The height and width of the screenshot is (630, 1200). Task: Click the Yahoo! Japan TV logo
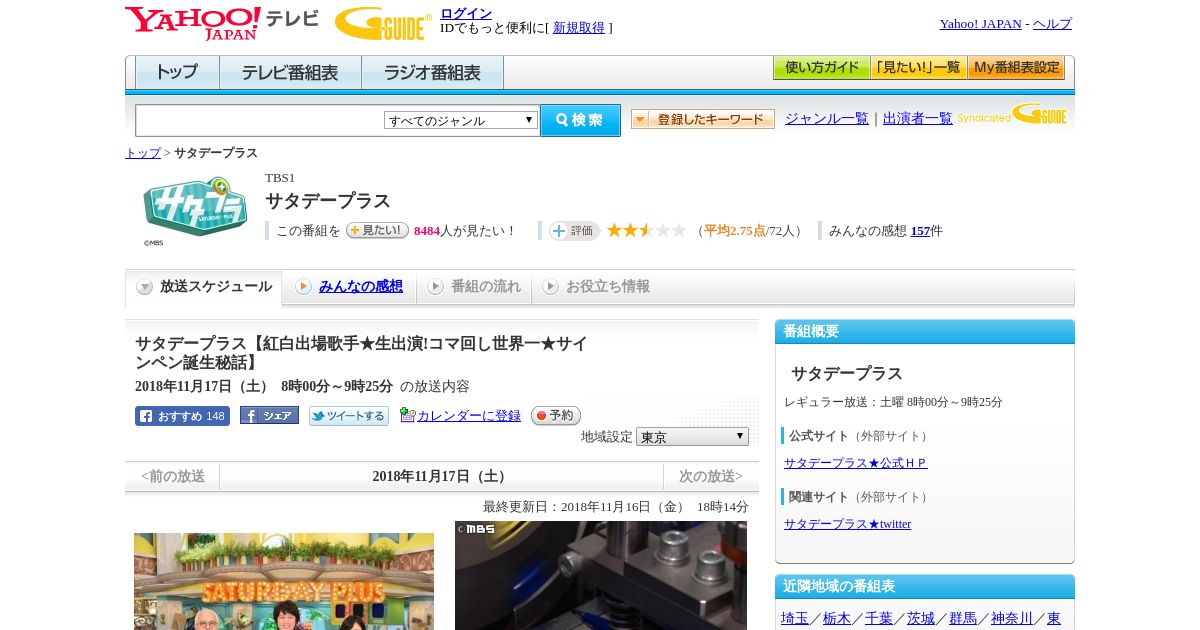point(222,23)
